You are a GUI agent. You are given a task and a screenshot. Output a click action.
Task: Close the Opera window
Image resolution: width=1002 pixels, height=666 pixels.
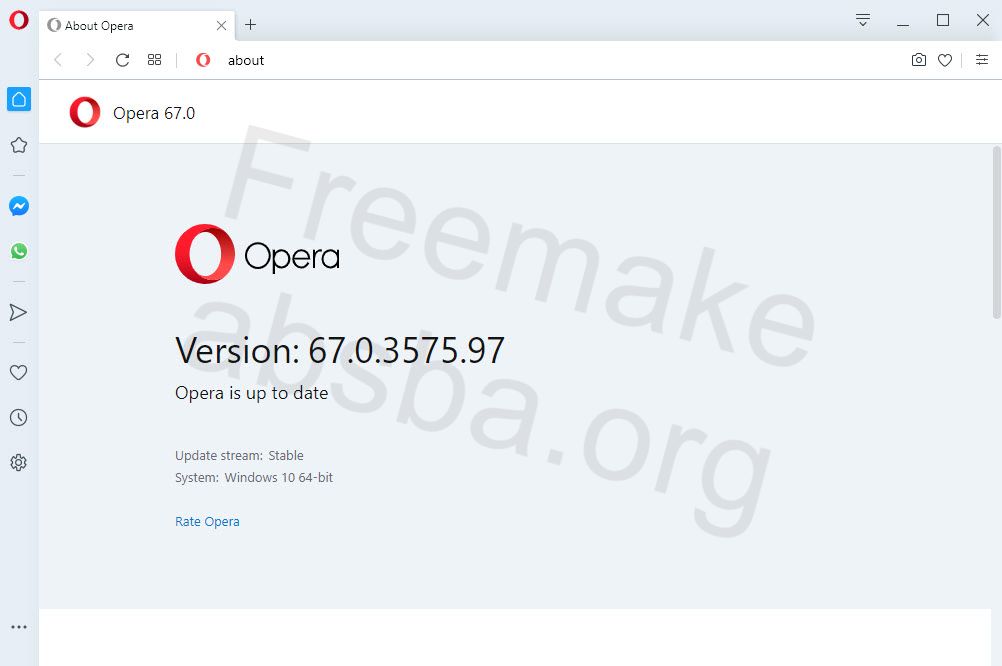(x=983, y=20)
